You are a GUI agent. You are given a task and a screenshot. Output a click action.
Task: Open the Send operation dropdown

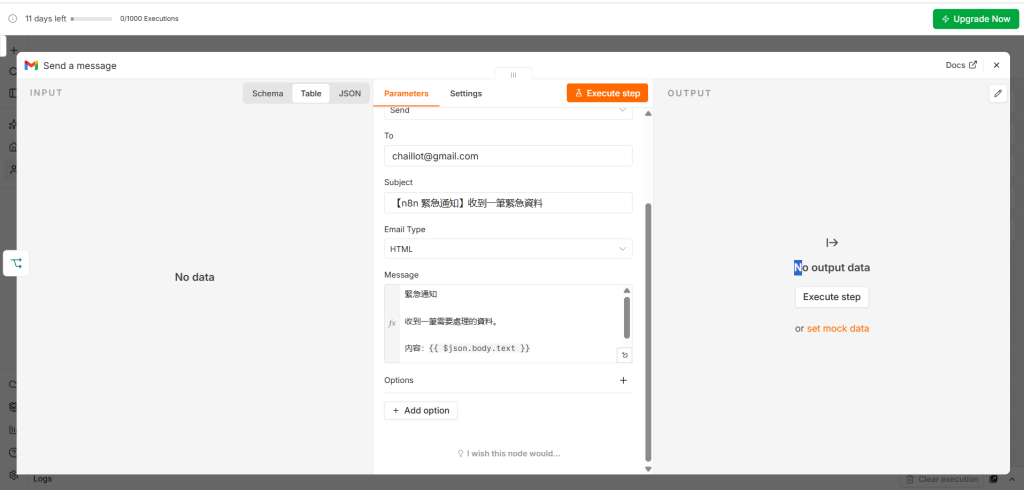(508, 111)
